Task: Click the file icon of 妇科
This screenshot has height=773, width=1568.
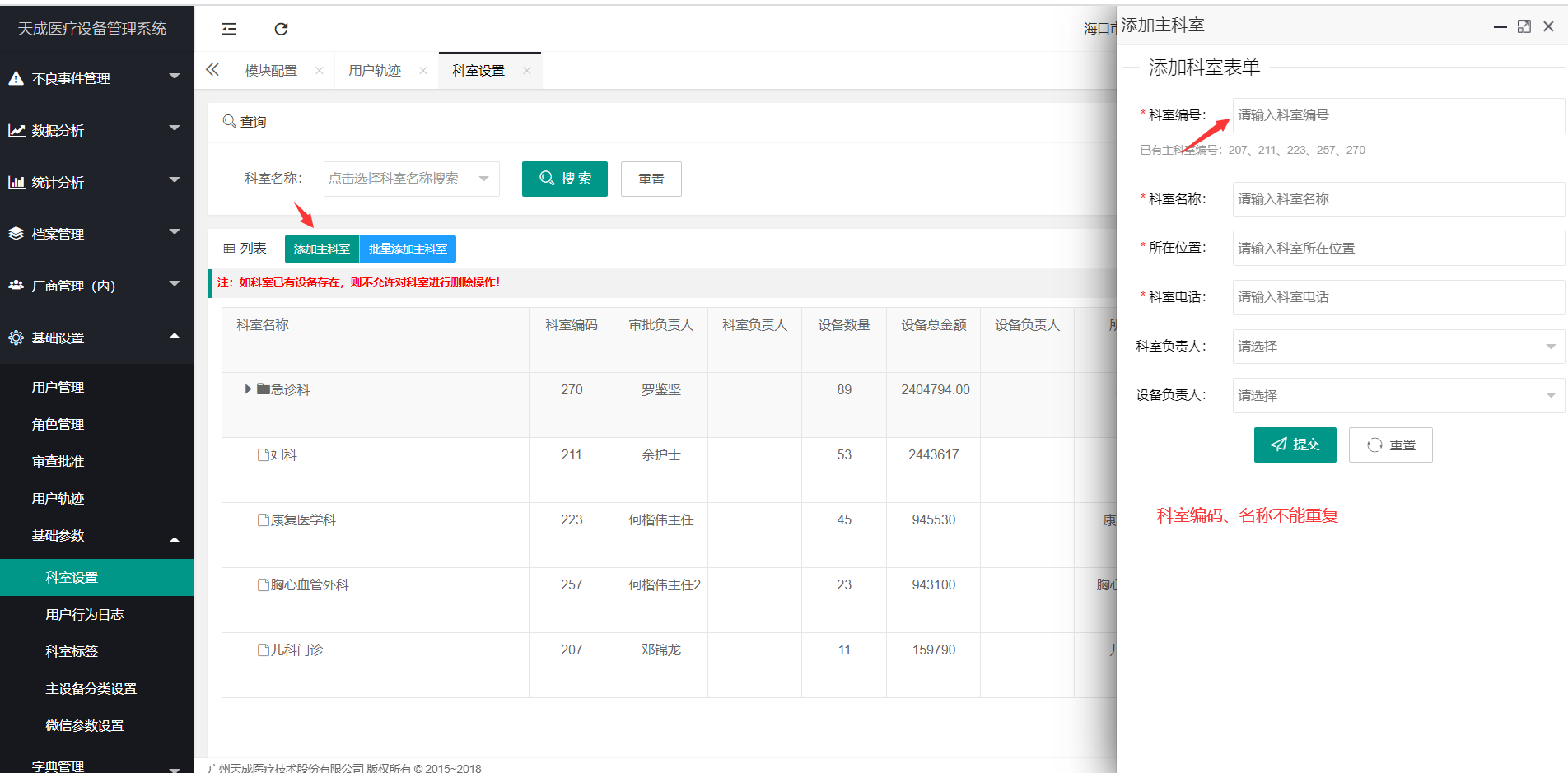Action: tap(264, 454)
